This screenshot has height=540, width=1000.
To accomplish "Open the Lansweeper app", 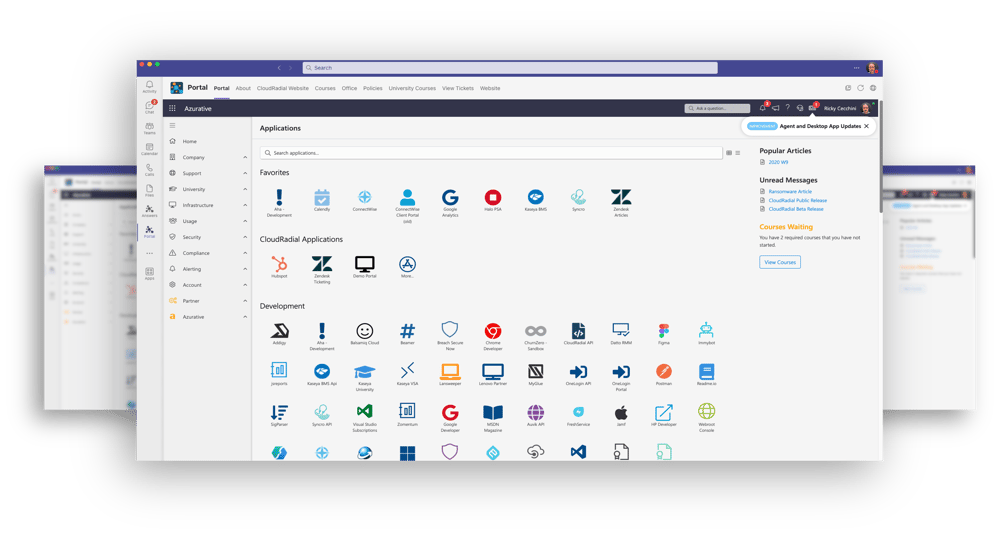I will [x=450, y=374].
